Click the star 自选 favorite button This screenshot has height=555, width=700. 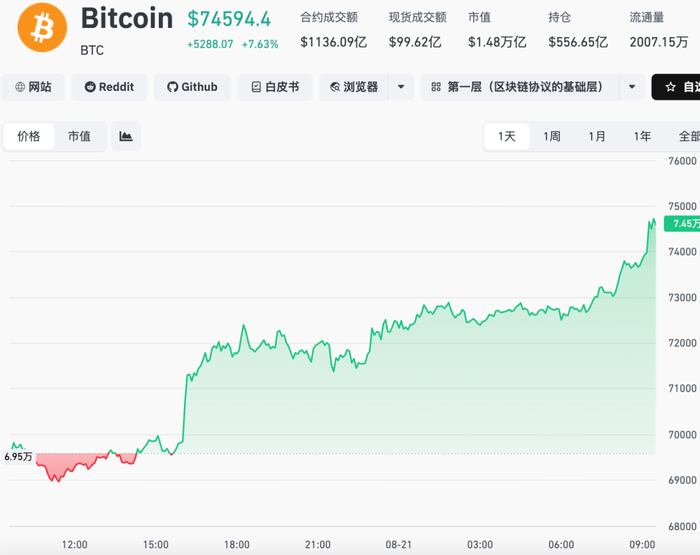click(x=676, y=87)
